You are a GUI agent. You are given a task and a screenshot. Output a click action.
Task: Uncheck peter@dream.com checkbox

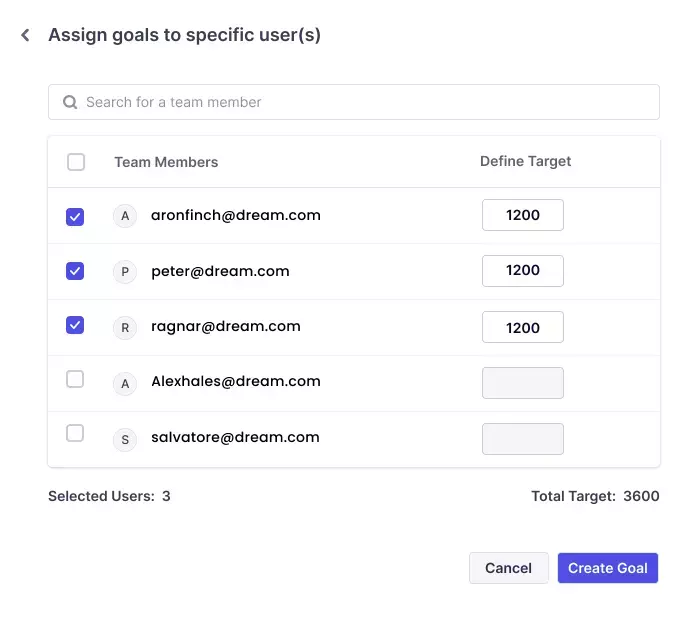tap(75, 271)
